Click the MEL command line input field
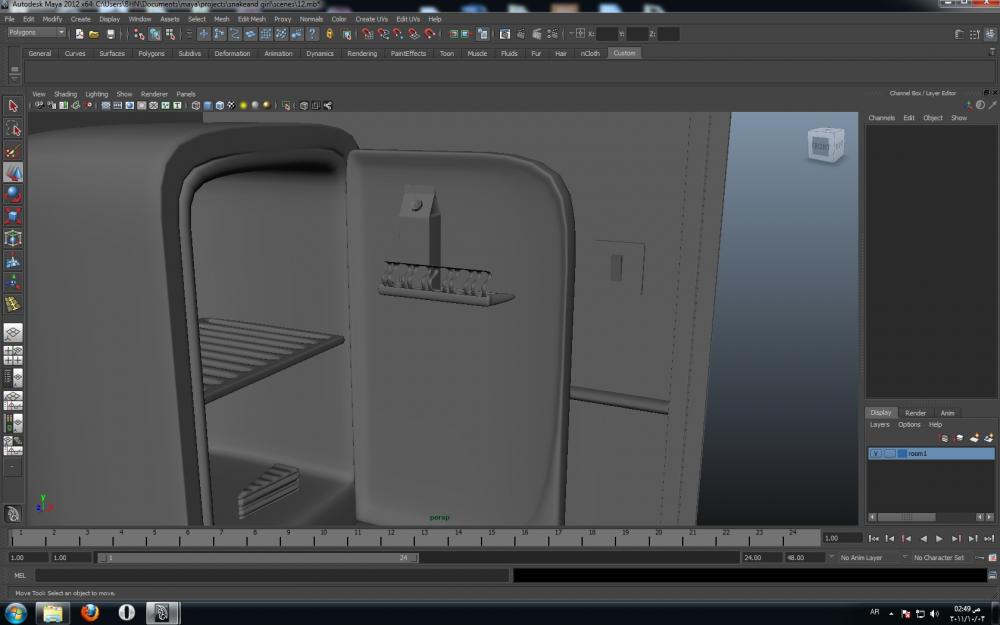This screenshot has height=625, width=1000. [x=272, y=575]
